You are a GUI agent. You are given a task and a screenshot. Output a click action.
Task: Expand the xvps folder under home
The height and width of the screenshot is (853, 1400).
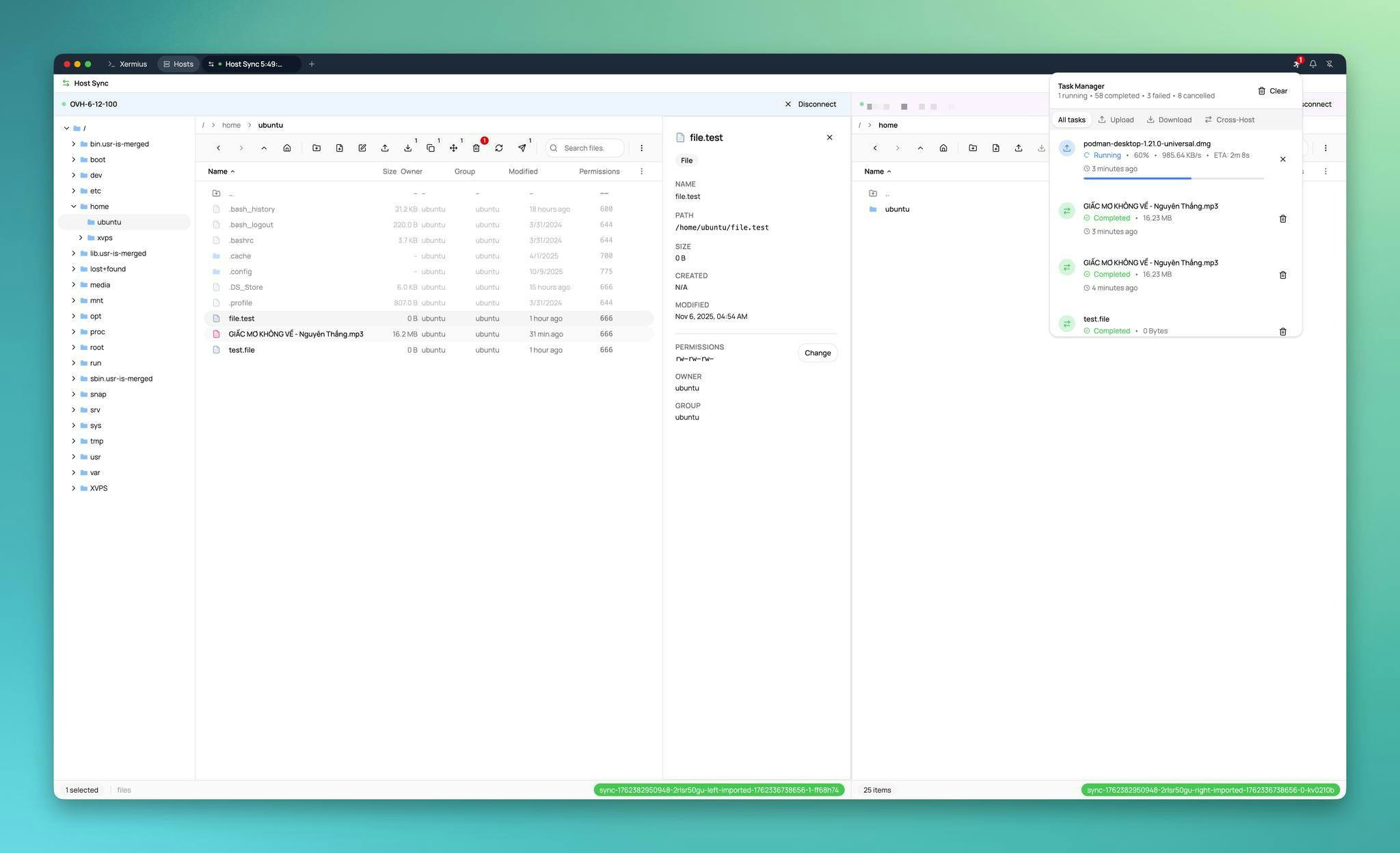[x=81, y=237]
